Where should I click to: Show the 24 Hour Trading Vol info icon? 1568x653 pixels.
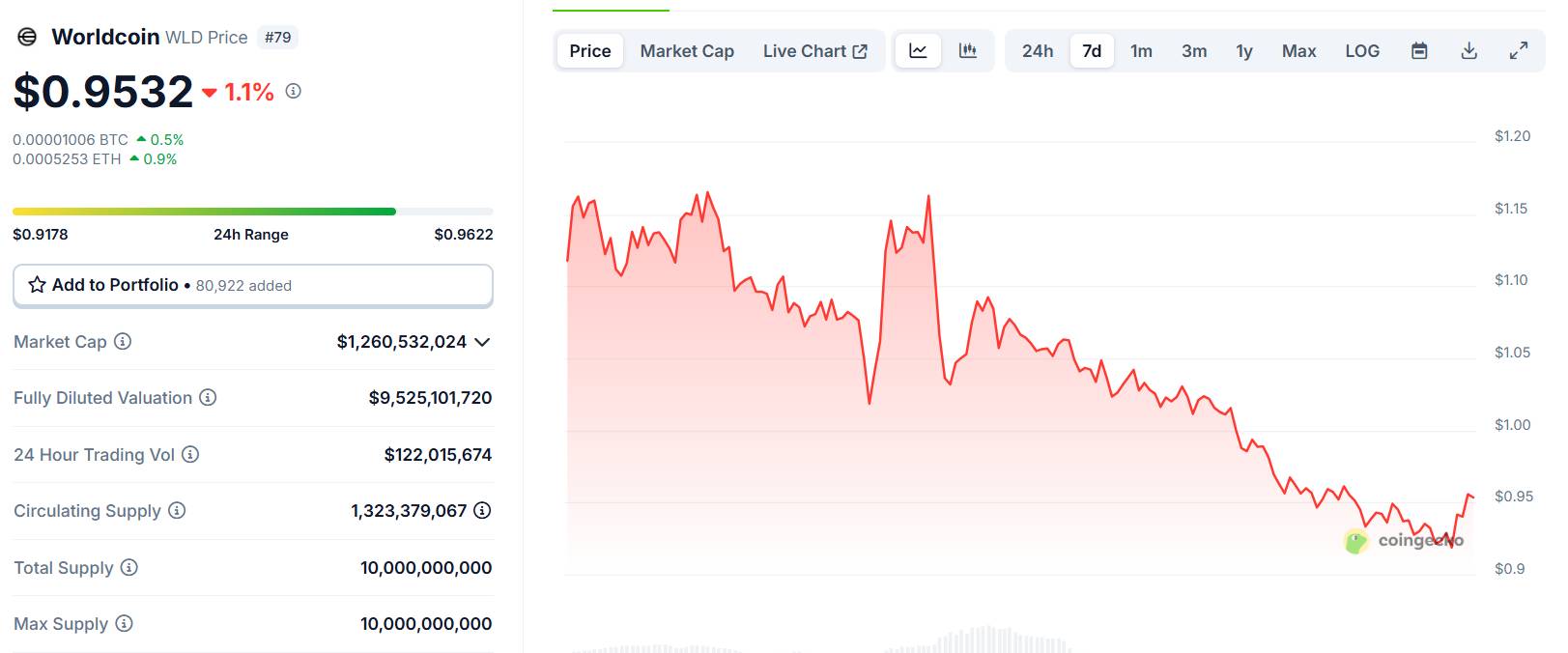[x=190, y=454]
